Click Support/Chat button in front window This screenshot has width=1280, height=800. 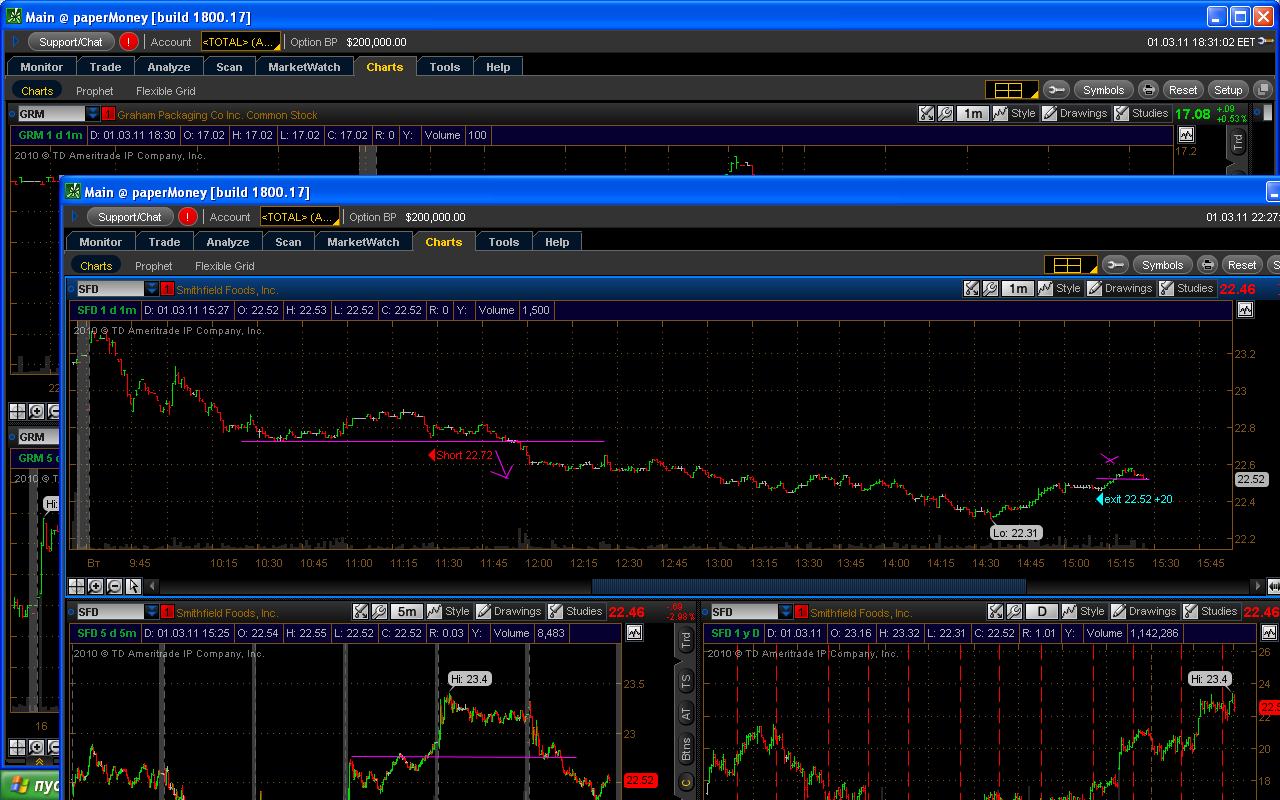130,216
